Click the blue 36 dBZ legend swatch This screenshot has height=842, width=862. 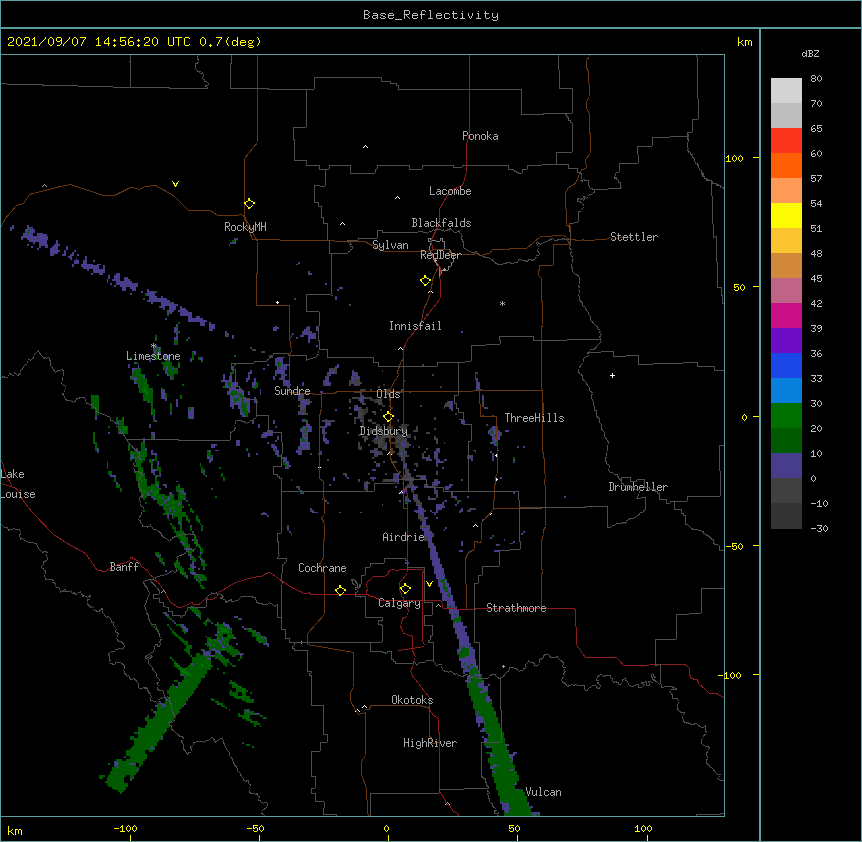point(786,365)
